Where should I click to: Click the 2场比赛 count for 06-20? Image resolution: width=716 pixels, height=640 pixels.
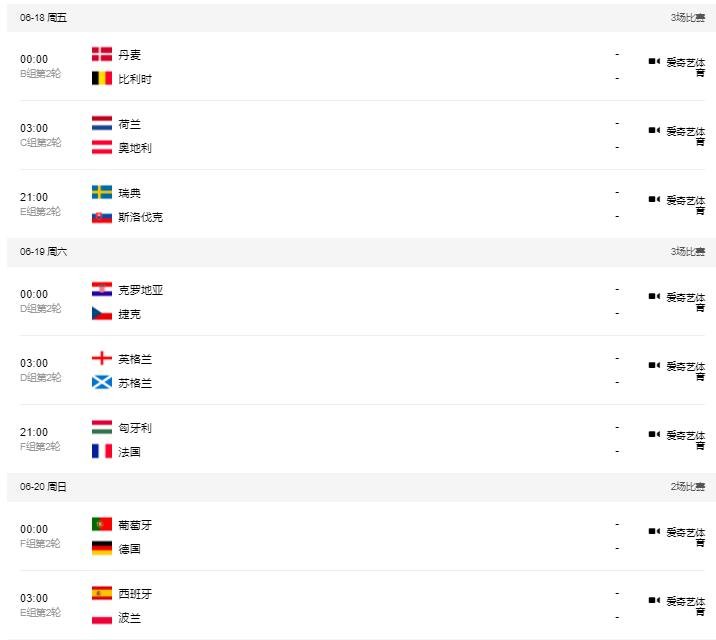coord(687,487)
